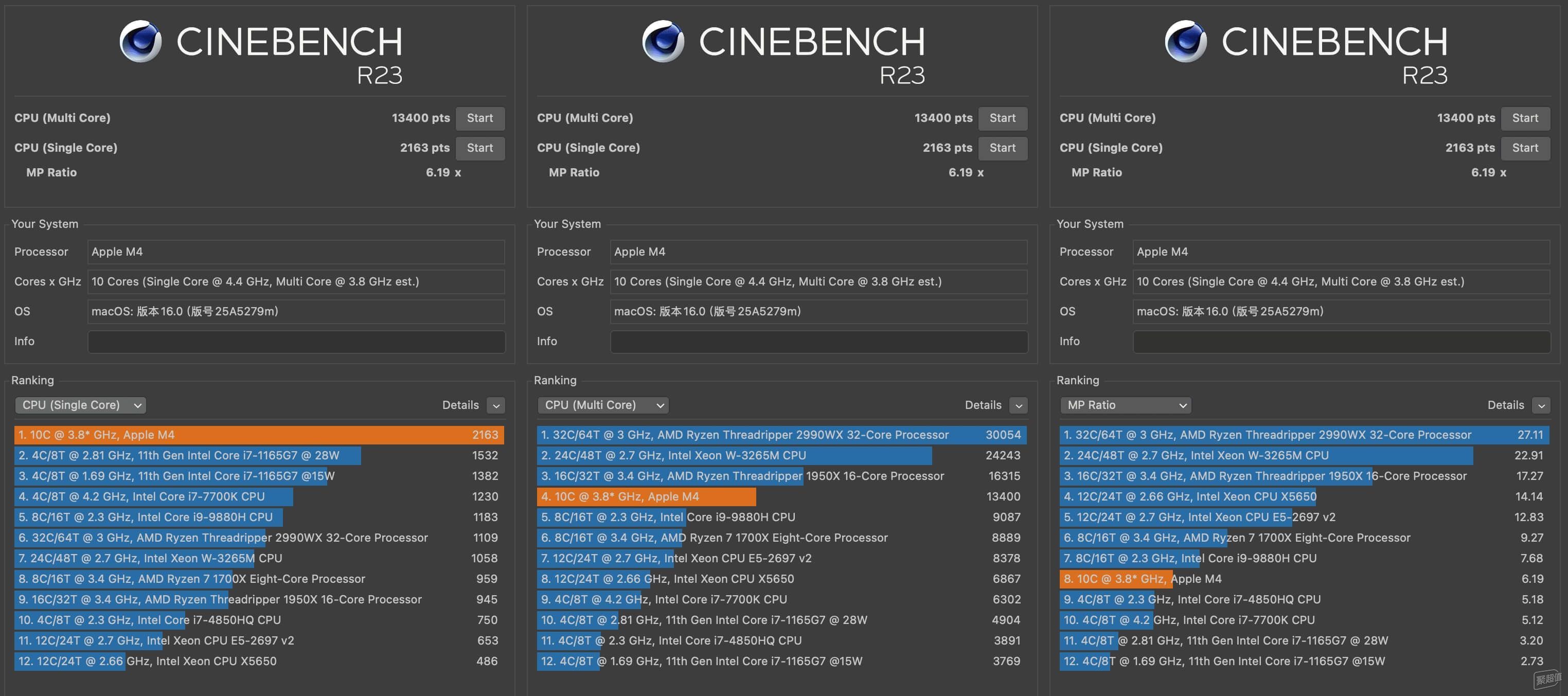Click the Info input field in middle window

818,342
